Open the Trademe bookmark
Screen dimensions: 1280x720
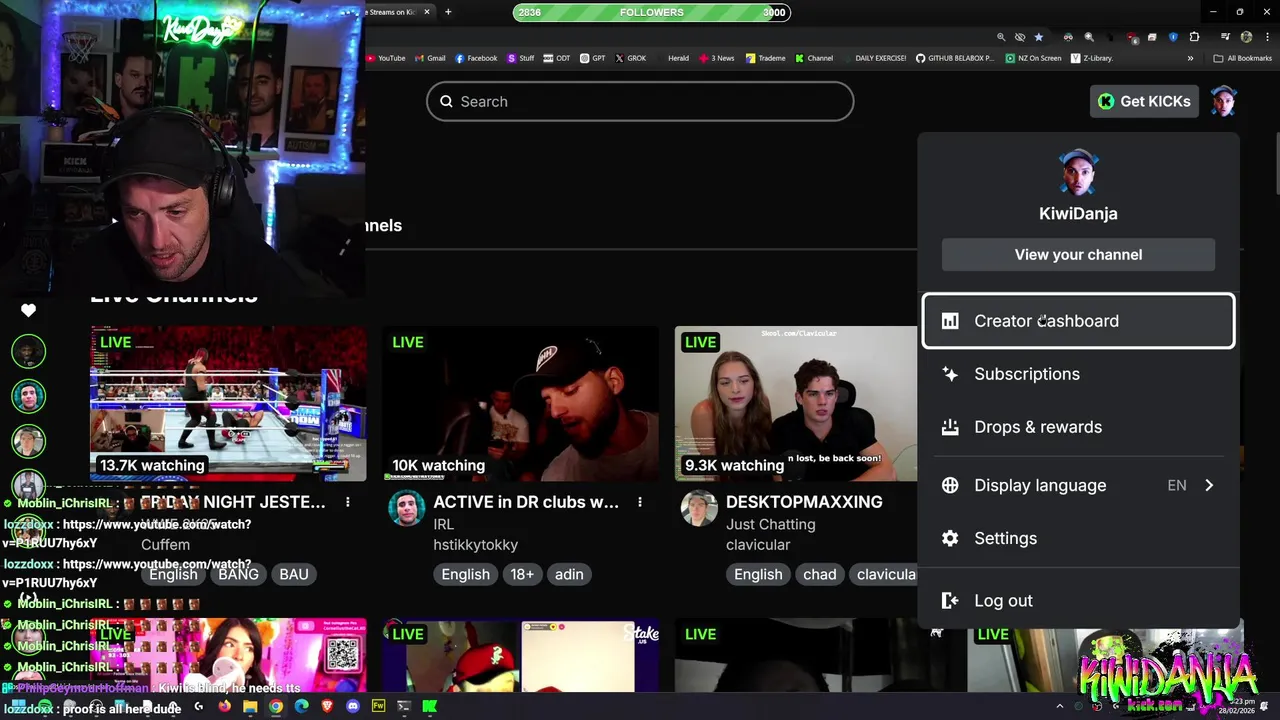point(765,58)
